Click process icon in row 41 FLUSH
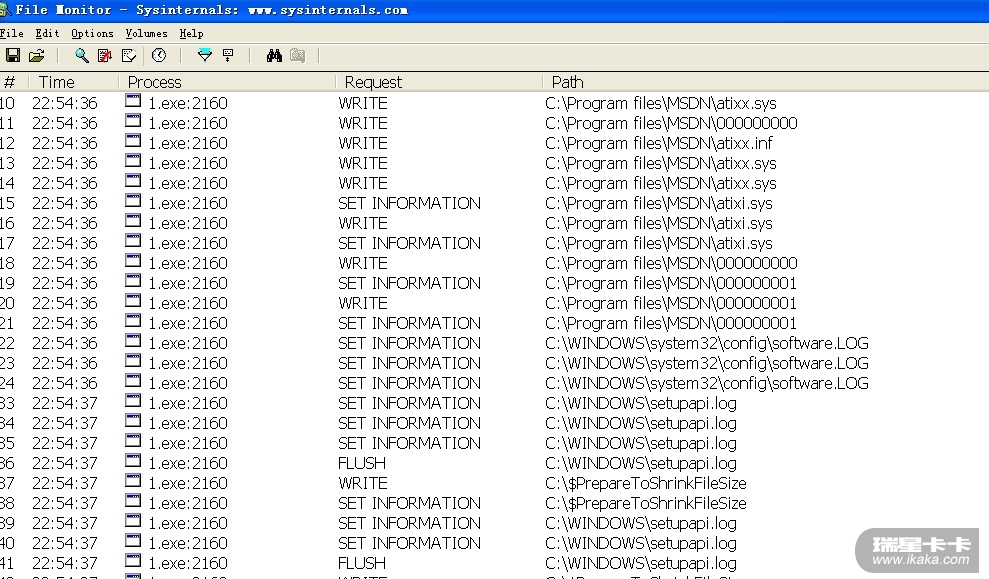 tap(133, 560)
